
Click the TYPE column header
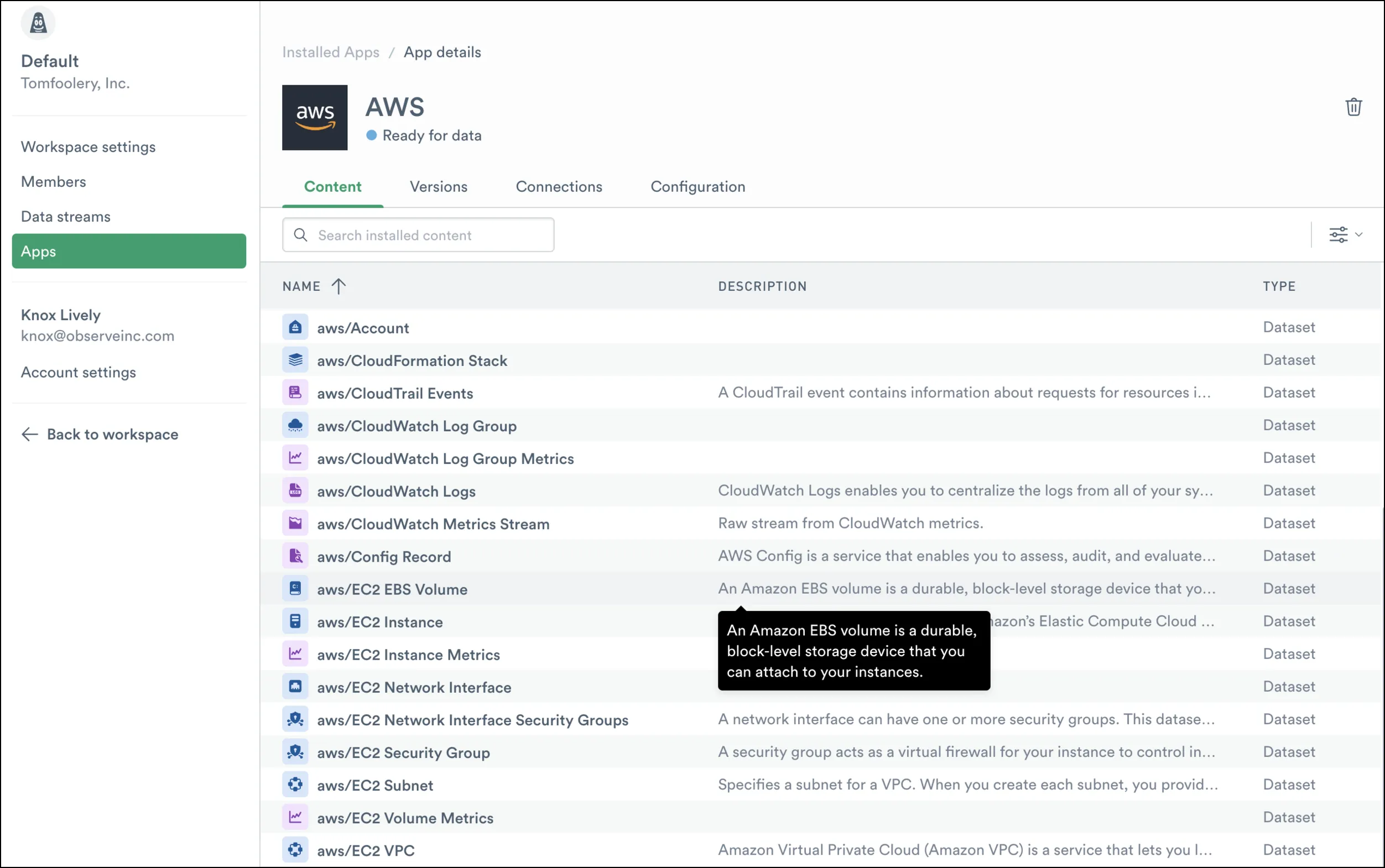(1279, 286)
